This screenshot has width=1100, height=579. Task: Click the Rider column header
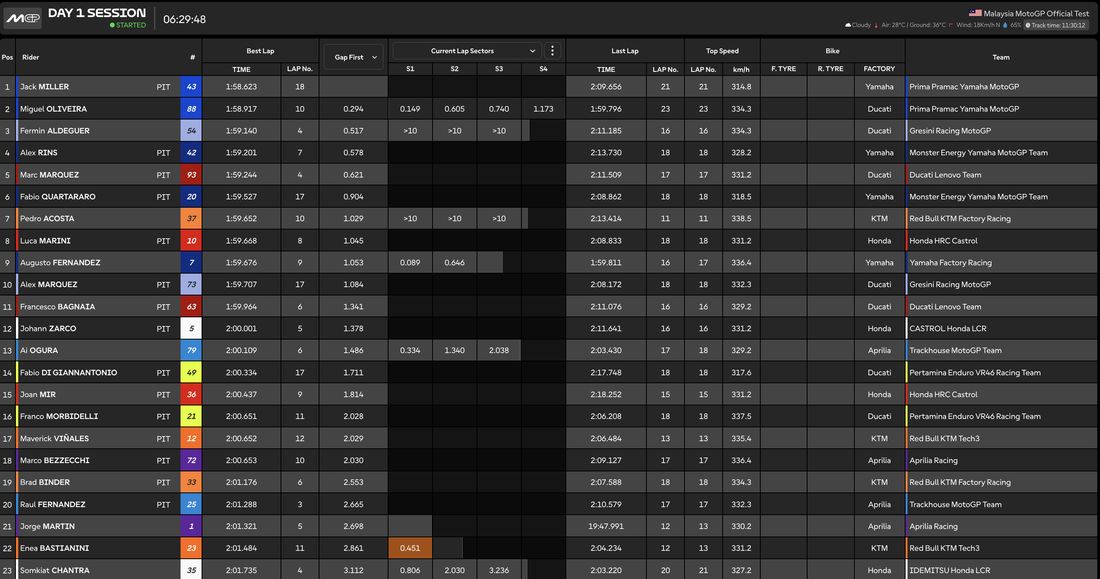pos(31,58)
